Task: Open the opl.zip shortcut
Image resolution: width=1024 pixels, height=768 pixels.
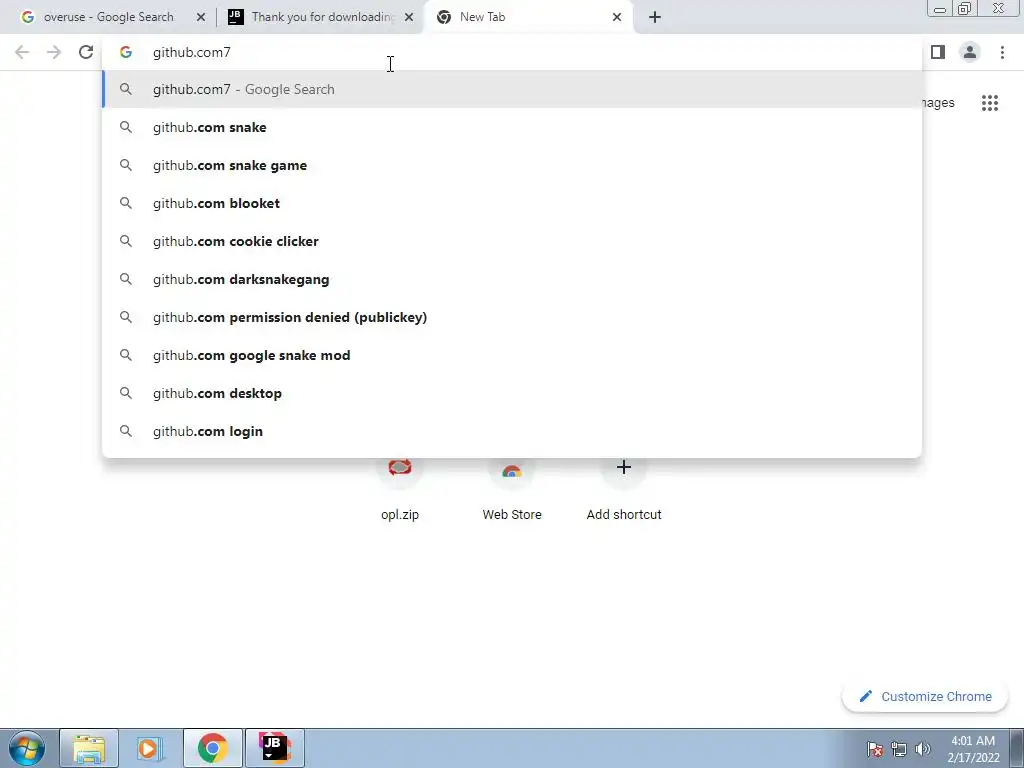Action: click(x=400, y=487)
